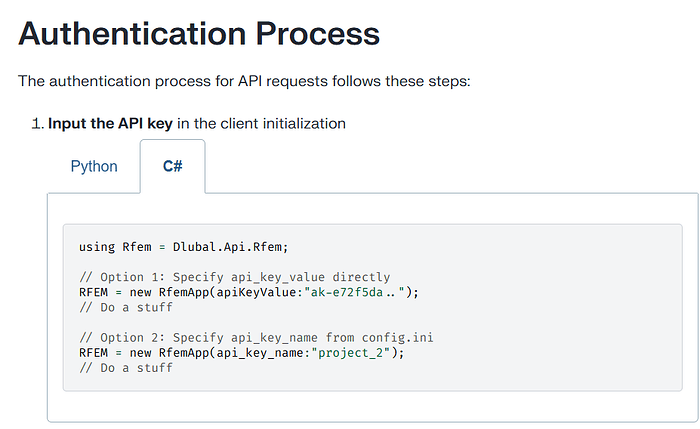700x429 pixels.
Task: Click the "using Rfem" code line
Action: click(183, 246)
